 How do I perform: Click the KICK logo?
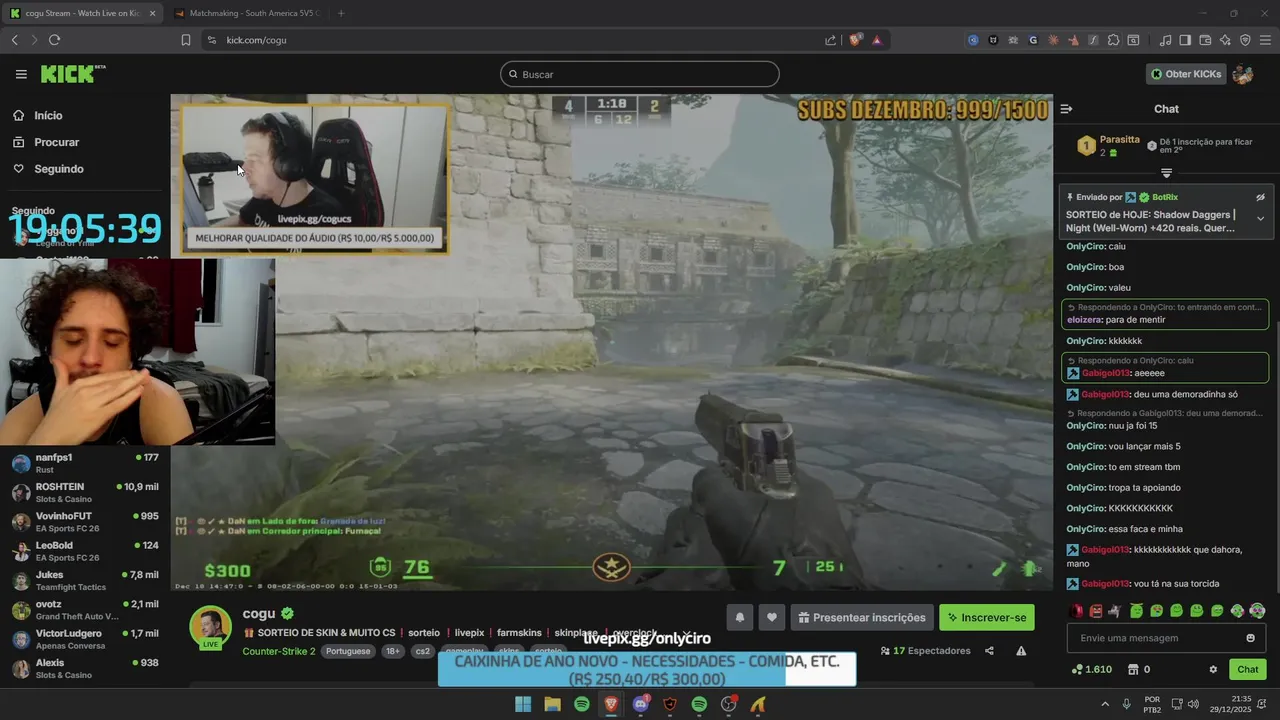72,74
